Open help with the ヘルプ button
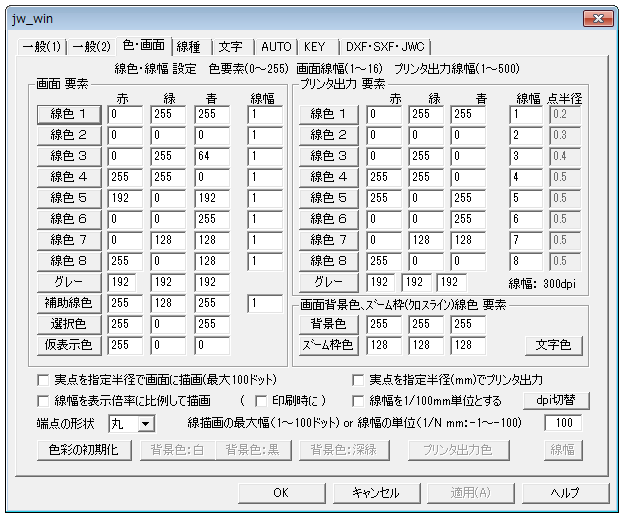The width and height of the screenshot is (627, 517). click(x=565, y=493)
